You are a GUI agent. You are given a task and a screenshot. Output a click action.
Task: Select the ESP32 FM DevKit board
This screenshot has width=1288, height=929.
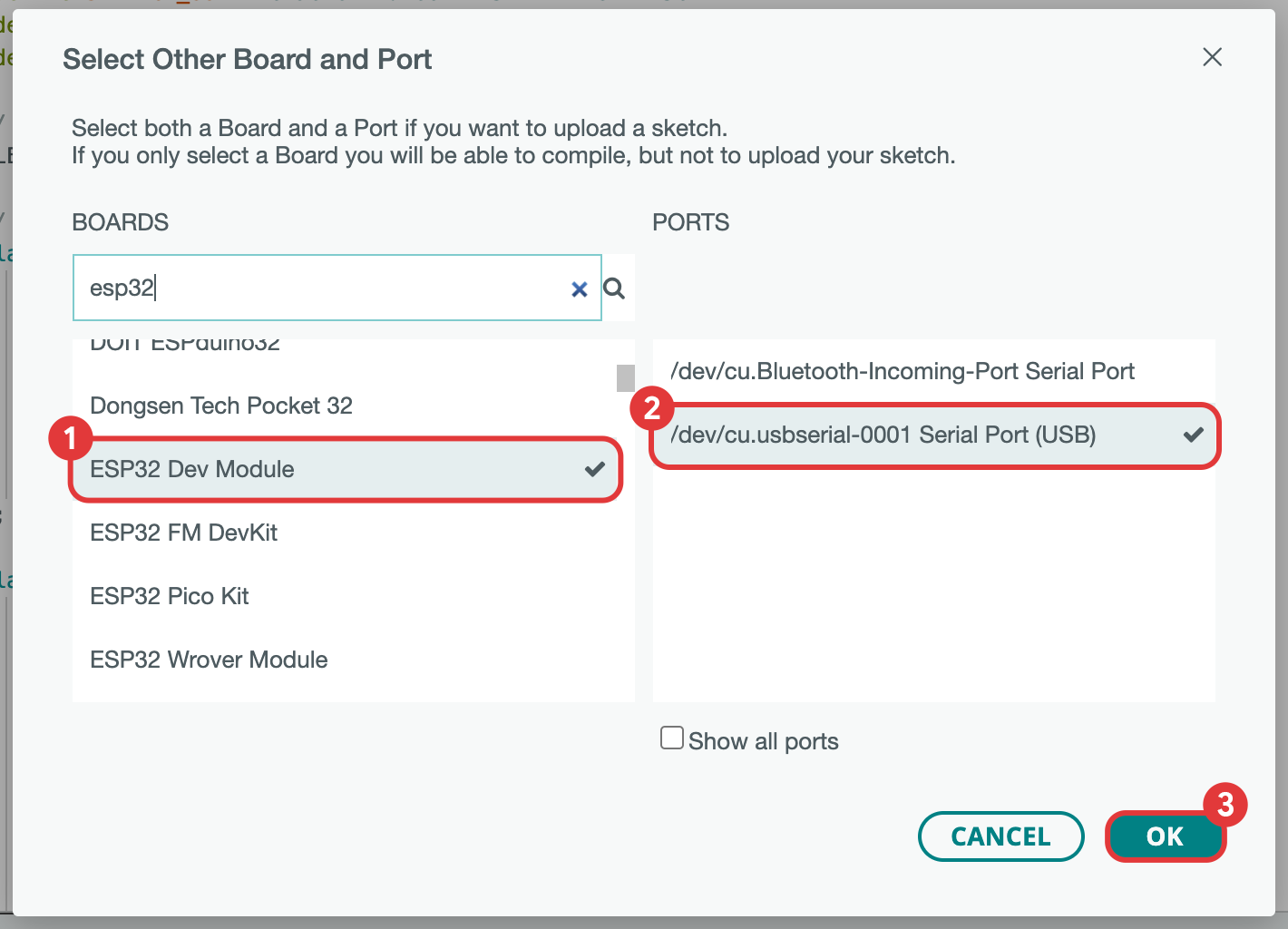pyautogui.click(x=184, y=533)
